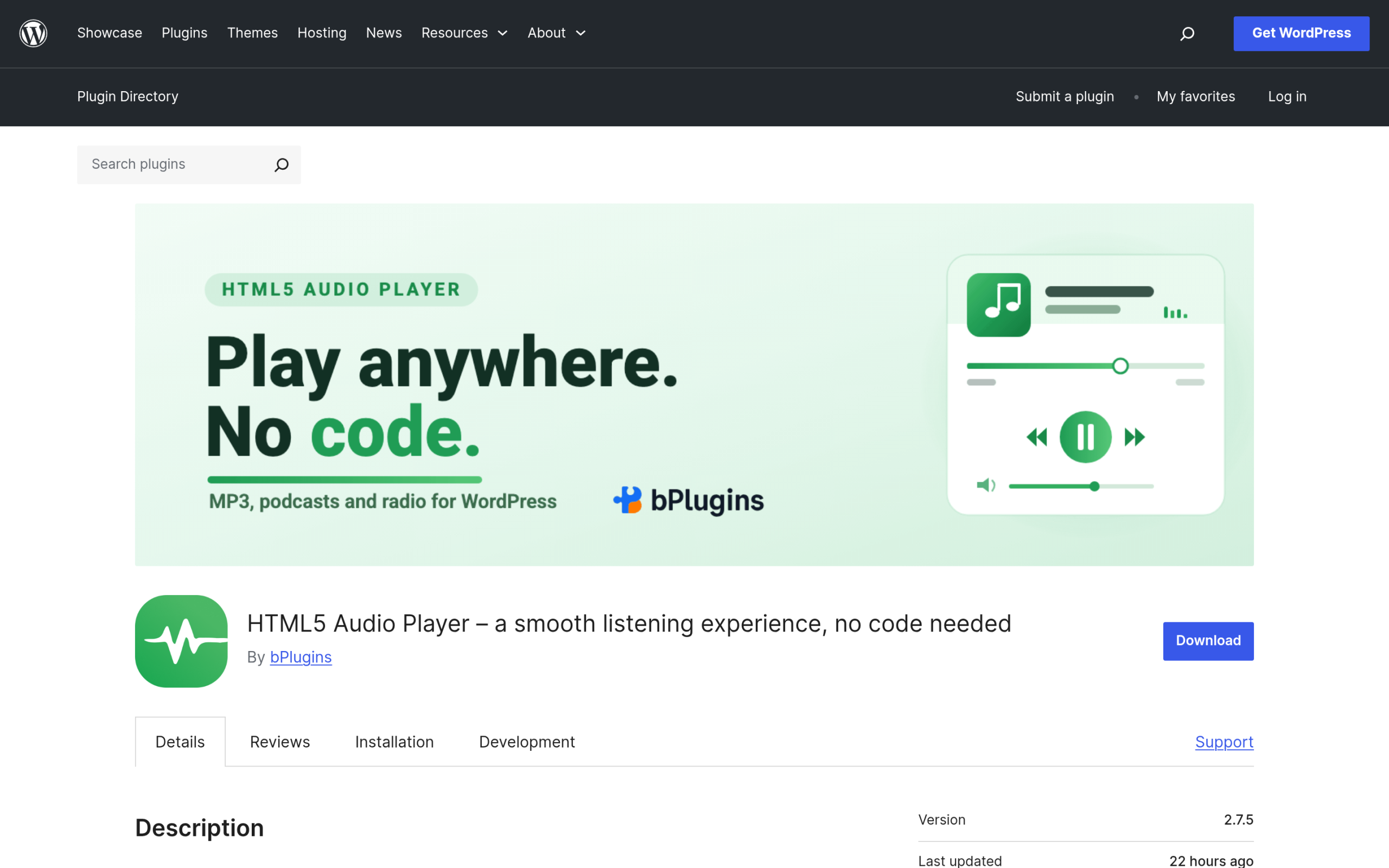Switch to the Reviews tab

click(x=280, y=742)
